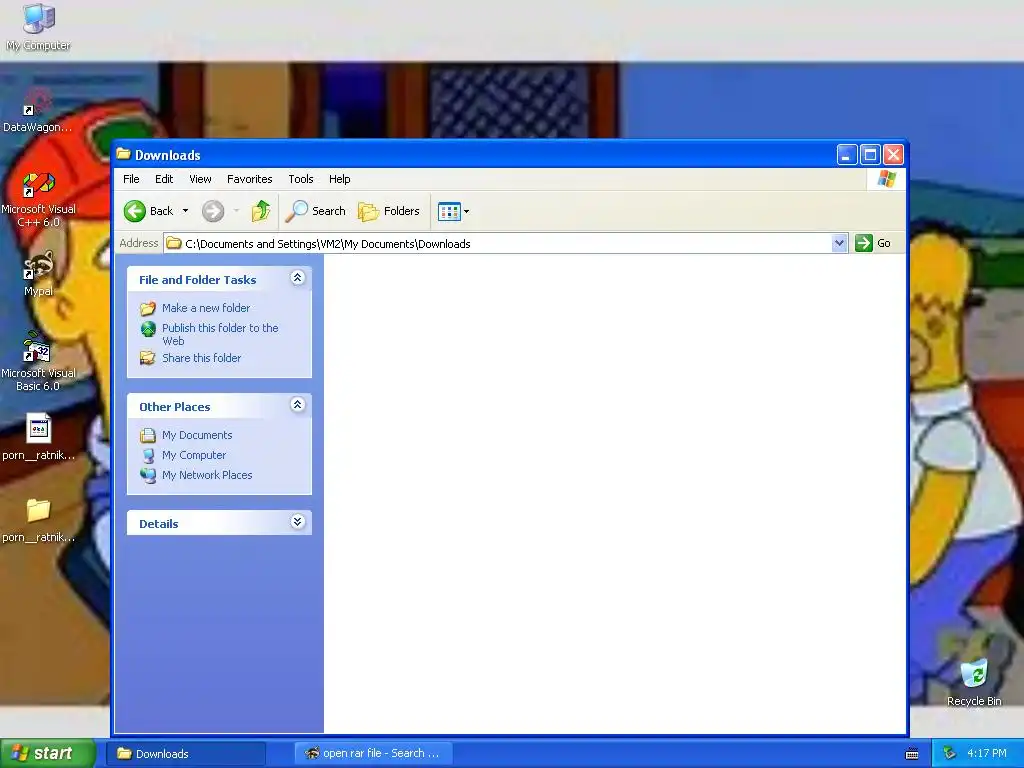This screenshot has width=1024, height=768.
Task: Select the porn__ratnik file icon on desktop
Action: (39, 437)
